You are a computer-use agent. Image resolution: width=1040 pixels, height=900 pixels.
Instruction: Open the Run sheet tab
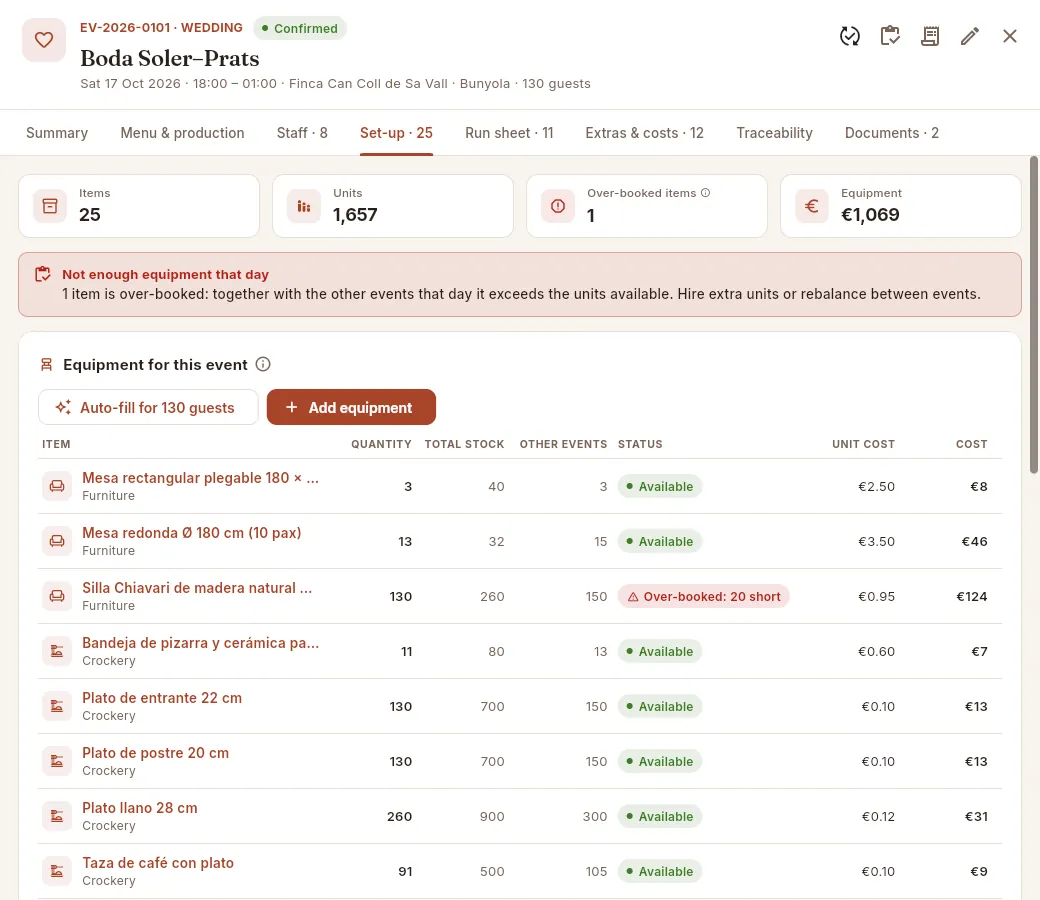[509, 133]
